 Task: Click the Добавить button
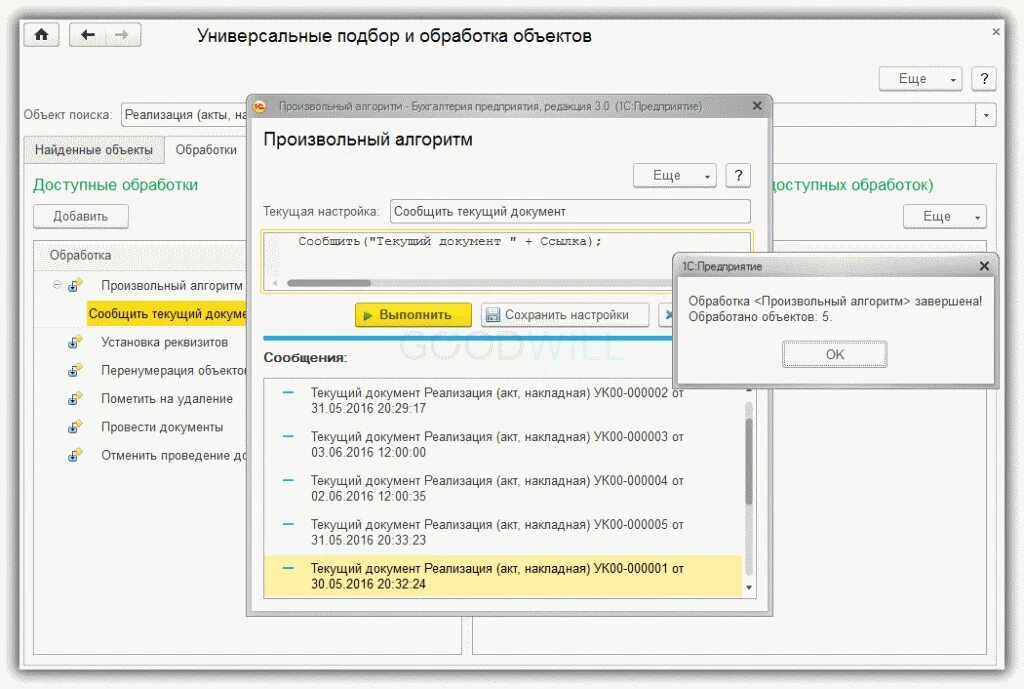click(80, 216)
